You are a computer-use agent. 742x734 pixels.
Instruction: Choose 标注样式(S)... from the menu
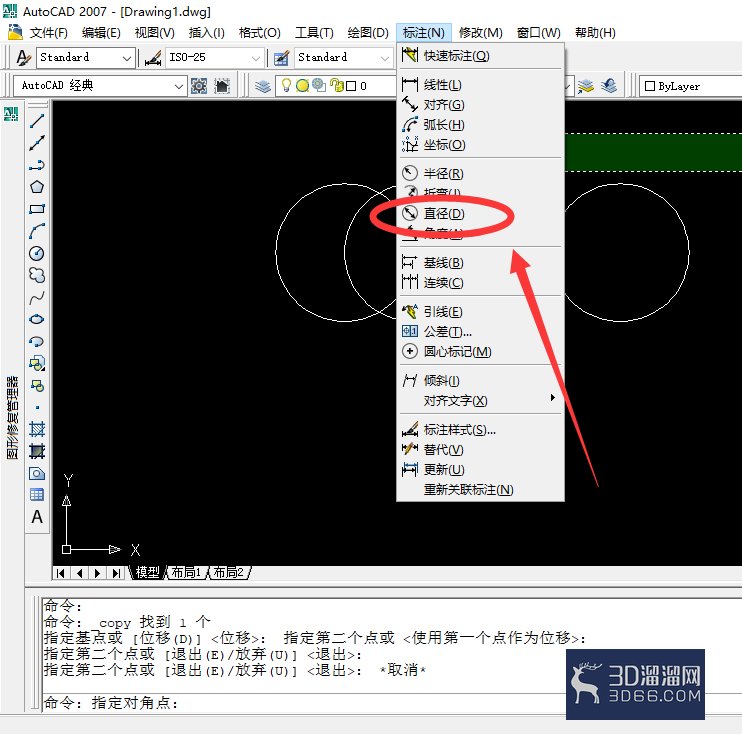coord(480,430)
